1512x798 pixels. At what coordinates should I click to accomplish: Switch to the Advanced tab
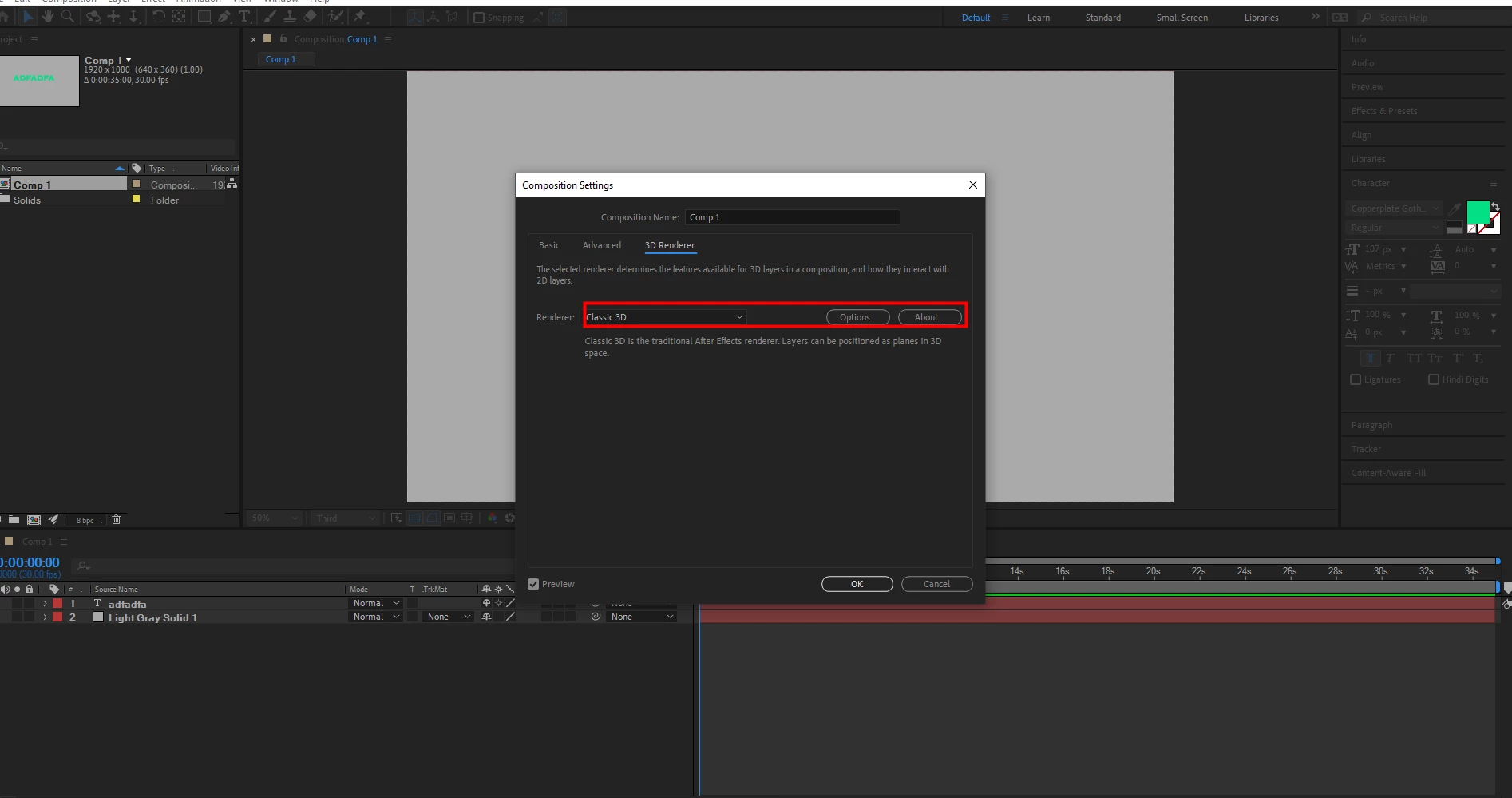[602, 245]
